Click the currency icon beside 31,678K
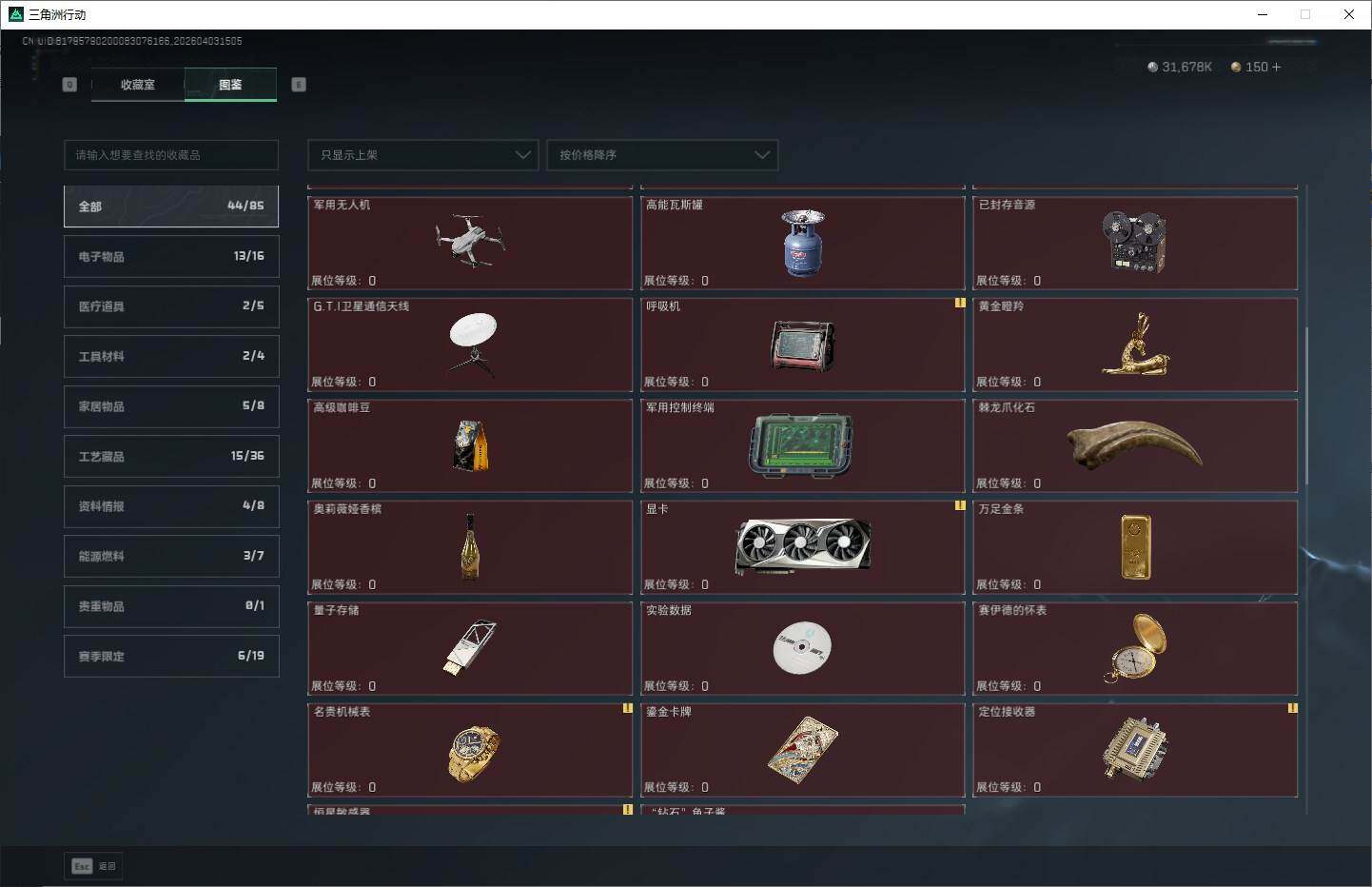Screen dimensions: 1372x887 pyautogui.click(x=1152, y=67)
